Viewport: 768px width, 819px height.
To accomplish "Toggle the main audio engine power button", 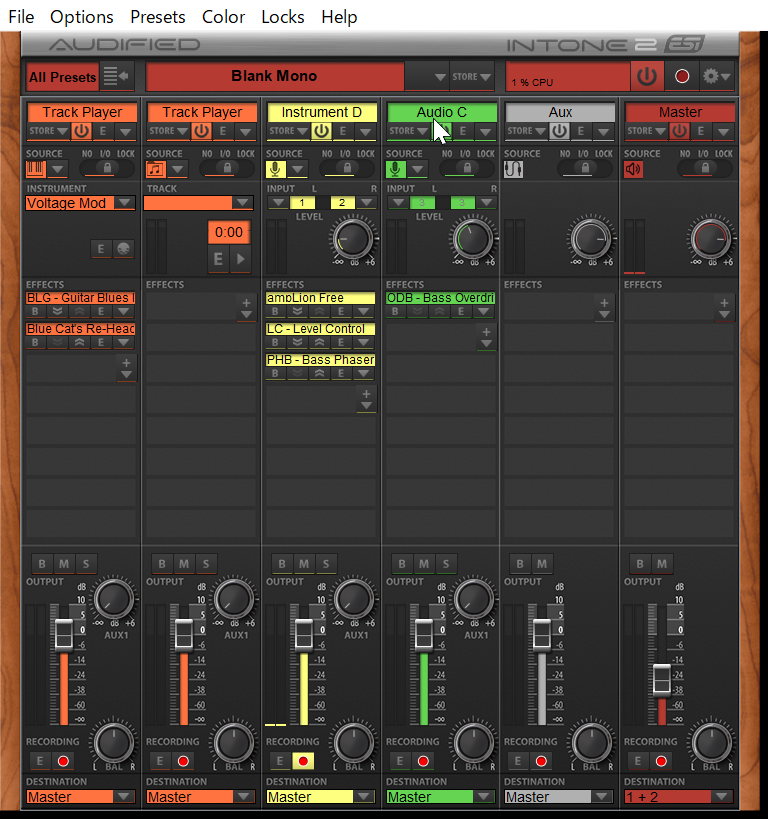I will pos(647,77).
